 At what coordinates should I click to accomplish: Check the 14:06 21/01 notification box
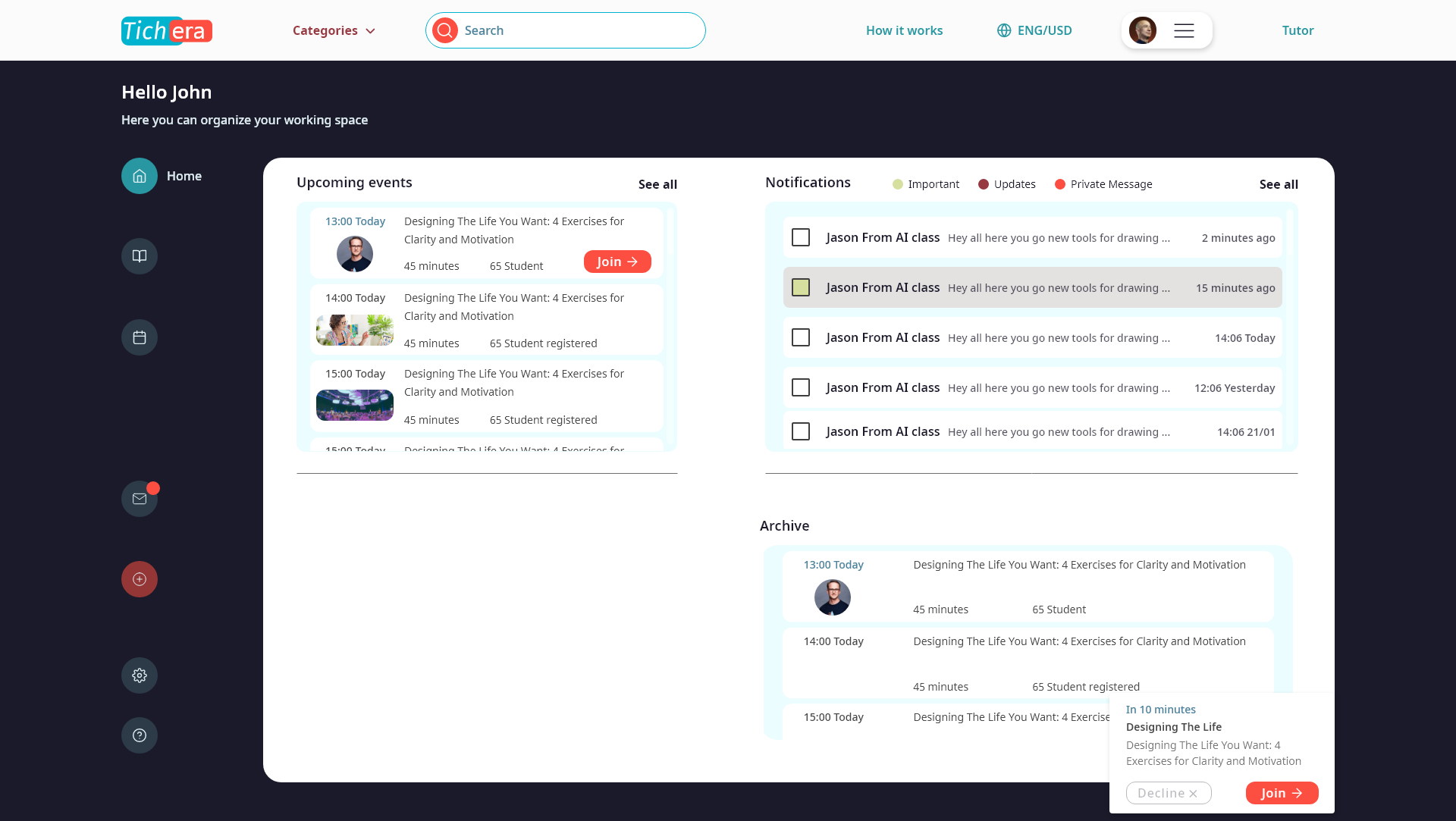[801, 431]
